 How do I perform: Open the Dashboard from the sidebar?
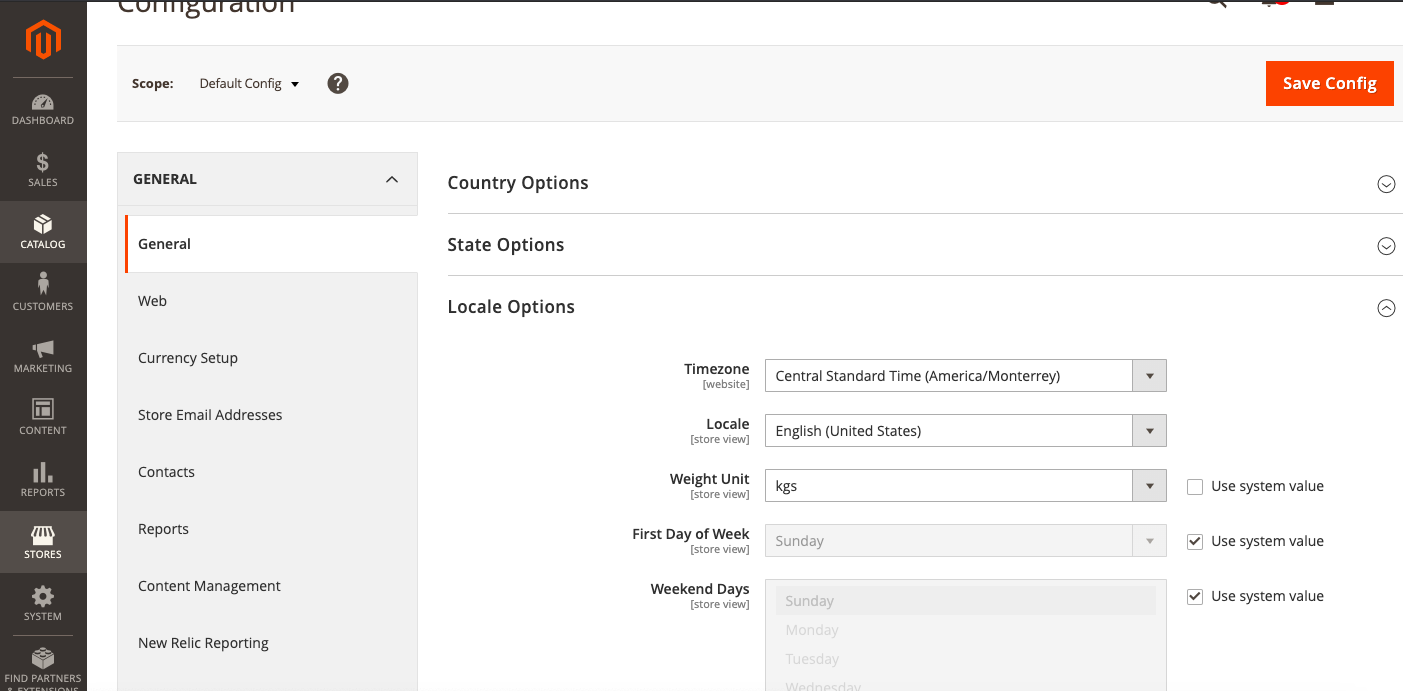tap(43, 105)
